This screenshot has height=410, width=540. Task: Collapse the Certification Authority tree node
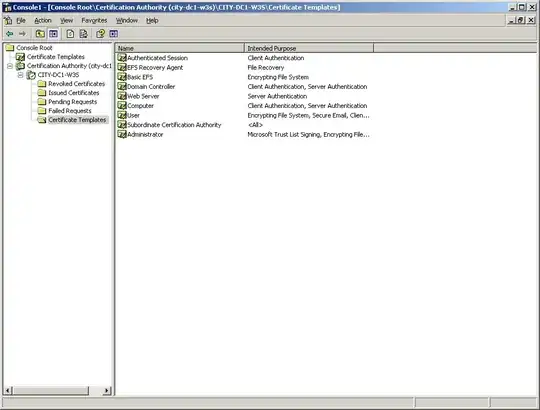pos(10,66)
